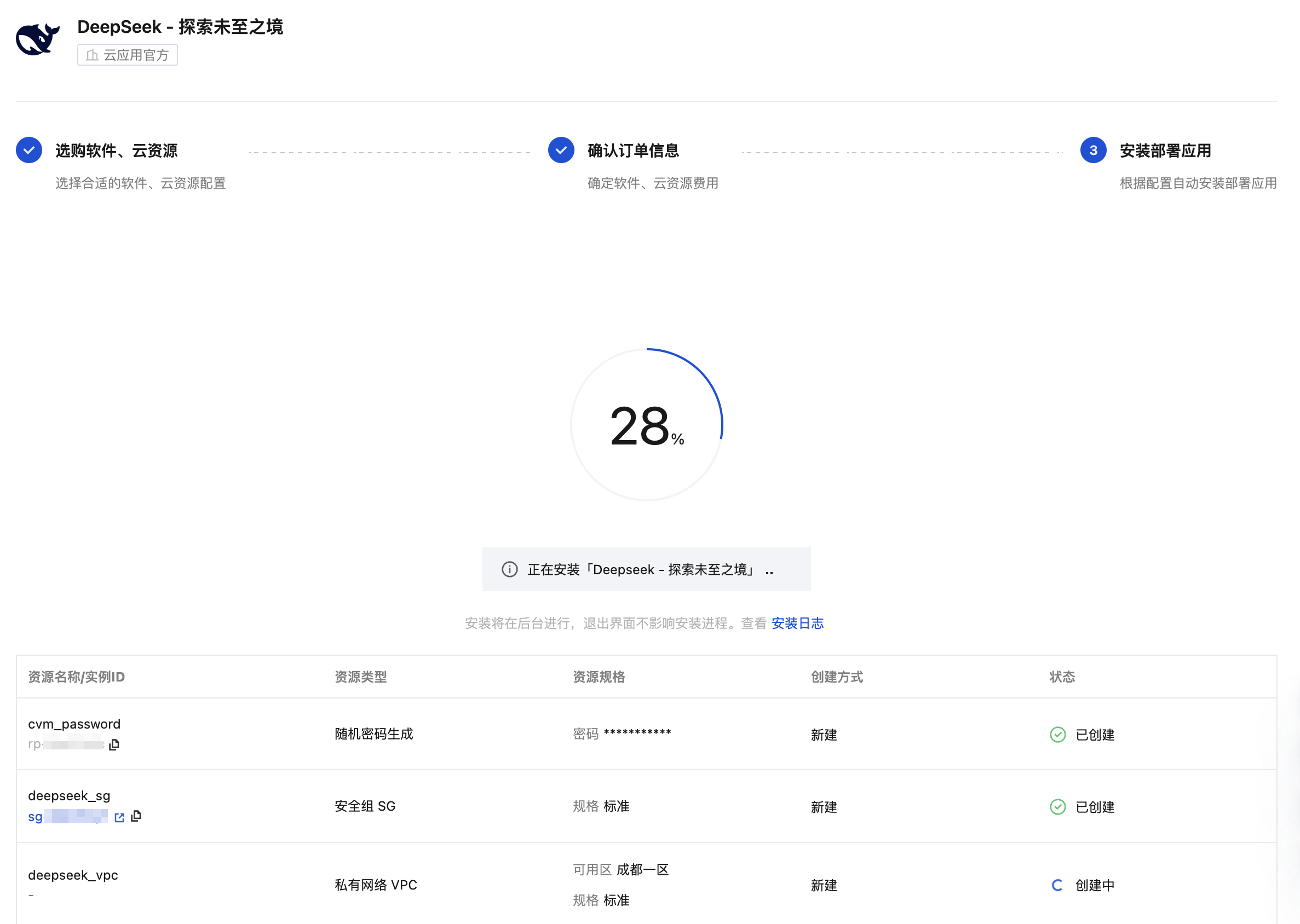Open deepseek_sg in external window icon

pyautogui.click(x=119, y=817)
